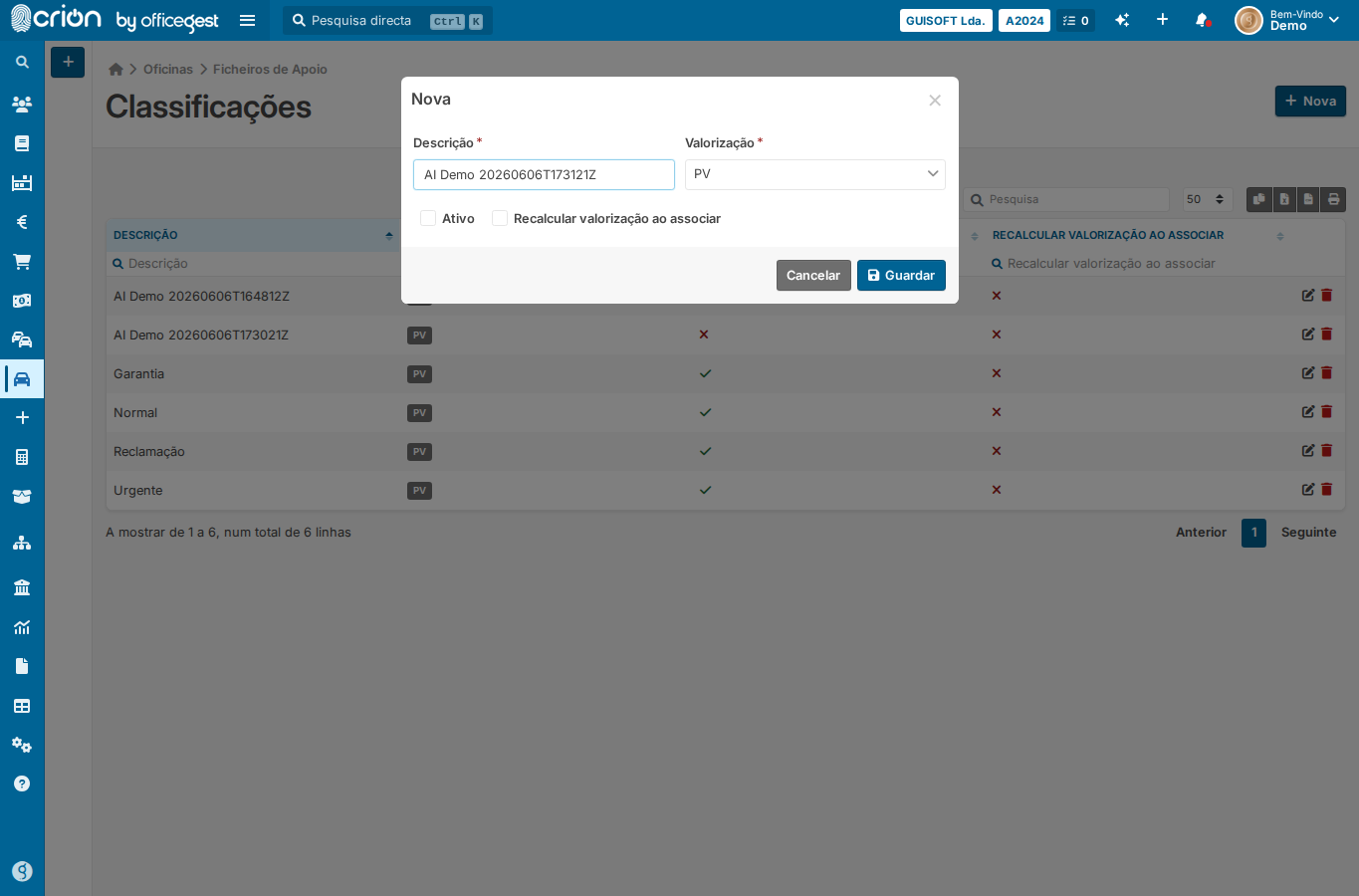Enable the Ativo checkbox
Image resolution: width=1359 pixels, height=896 pixels.
[x=428, y=218]
